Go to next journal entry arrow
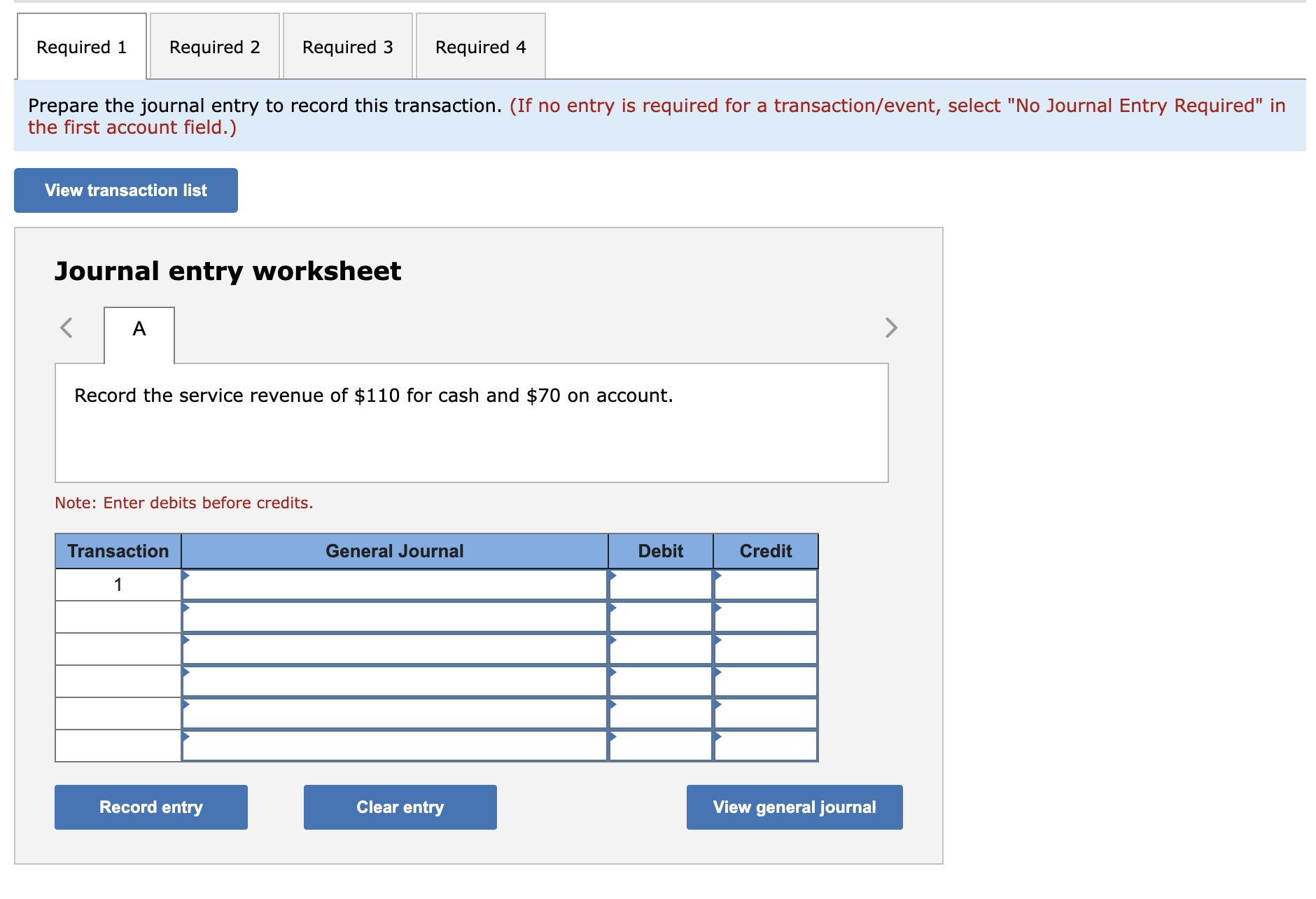 [891, 328]
